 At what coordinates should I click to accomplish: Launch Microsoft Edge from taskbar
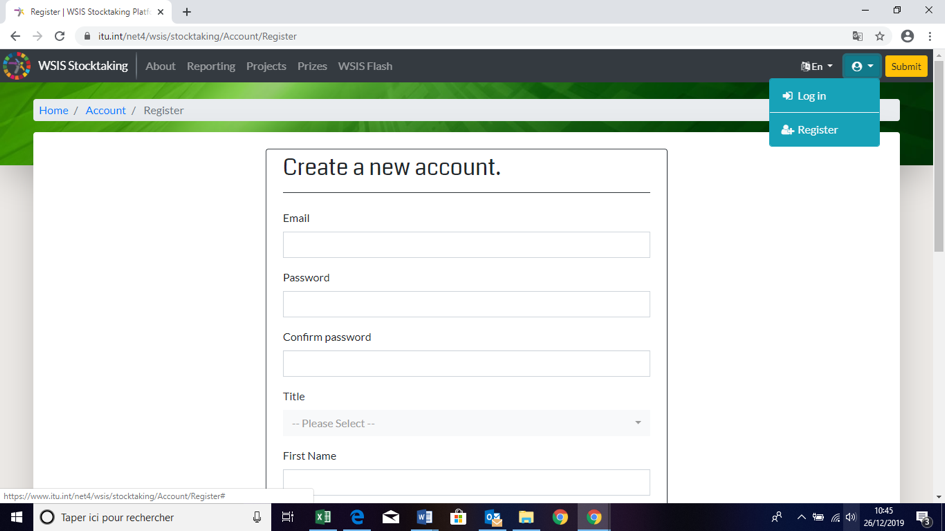[357, 517]
